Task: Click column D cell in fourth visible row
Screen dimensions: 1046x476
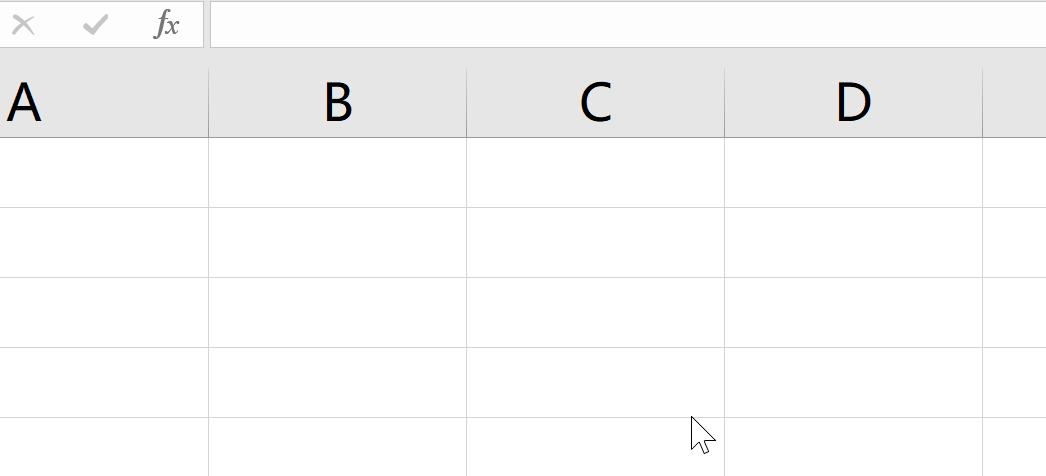Action: pos(853,383)
